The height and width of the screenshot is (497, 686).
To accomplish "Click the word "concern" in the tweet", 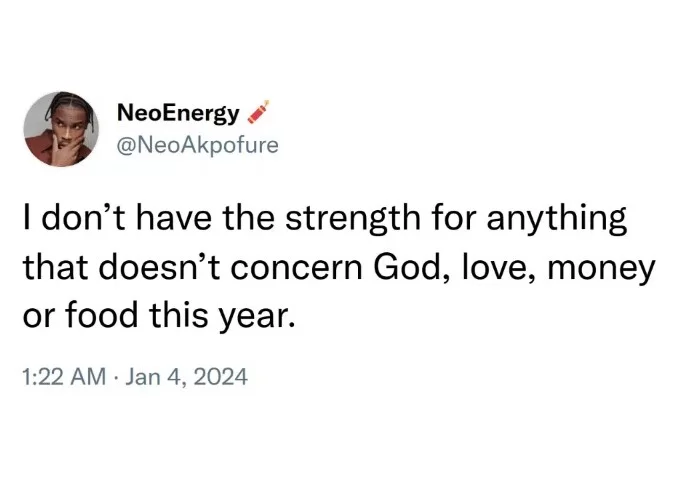I will click(296, 268).
